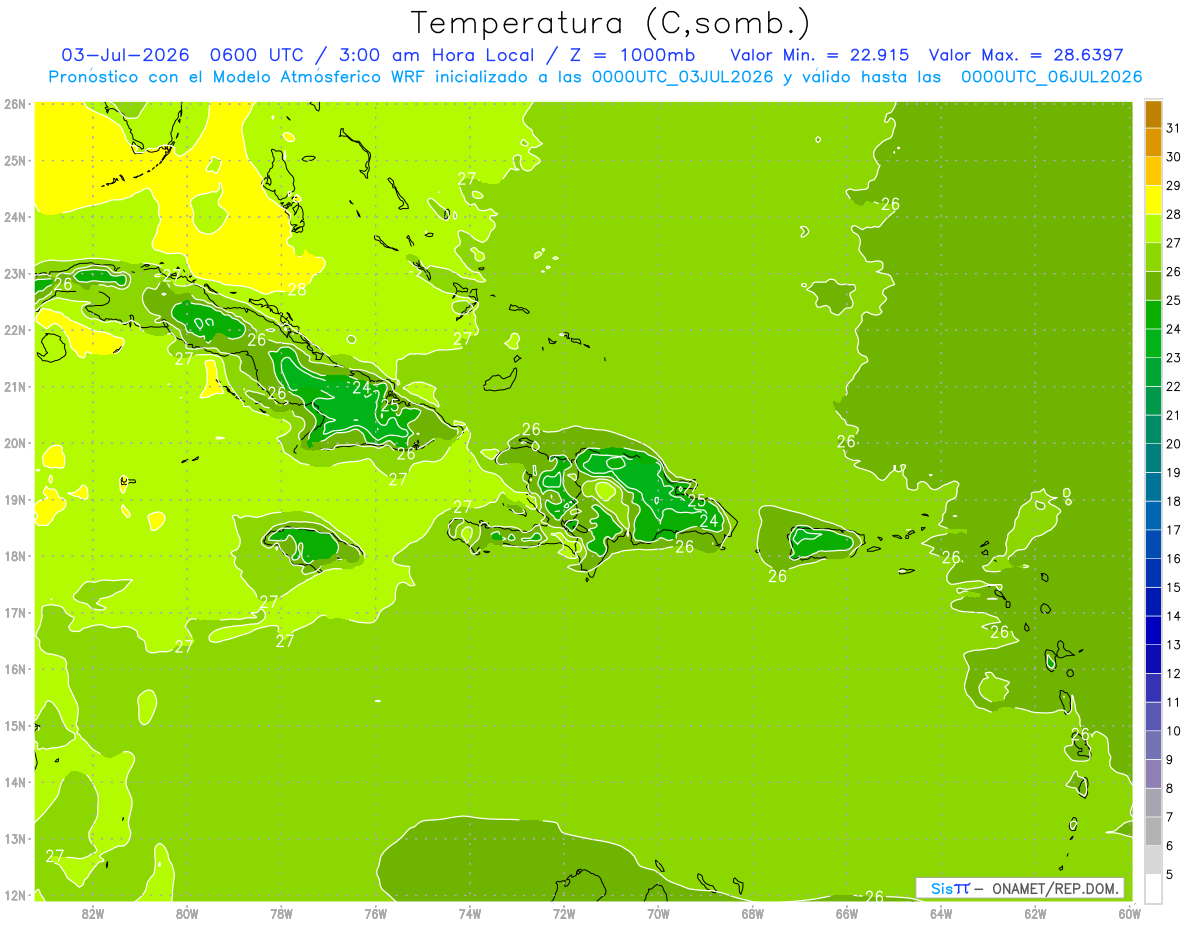The image size is (1200, 927).
Task: Click the '29' color bar scale label
Action: tap(1173, 186)
